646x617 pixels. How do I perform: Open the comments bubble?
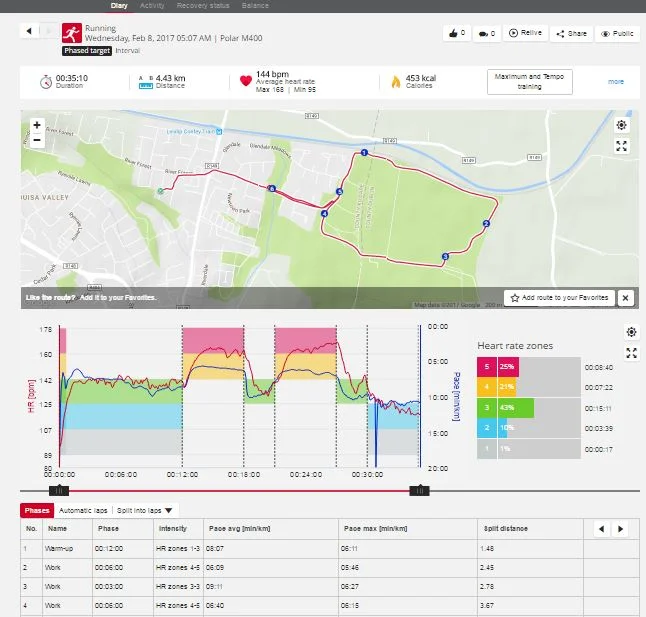tap(487, 33)
